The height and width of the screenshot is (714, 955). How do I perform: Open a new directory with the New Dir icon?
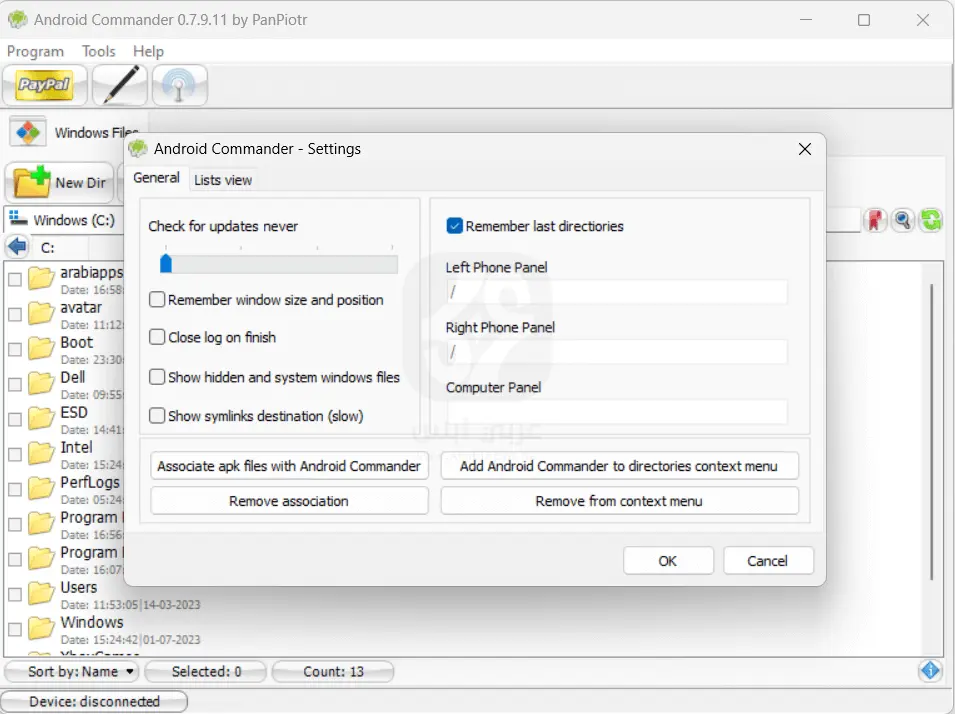tap(60, 183)
